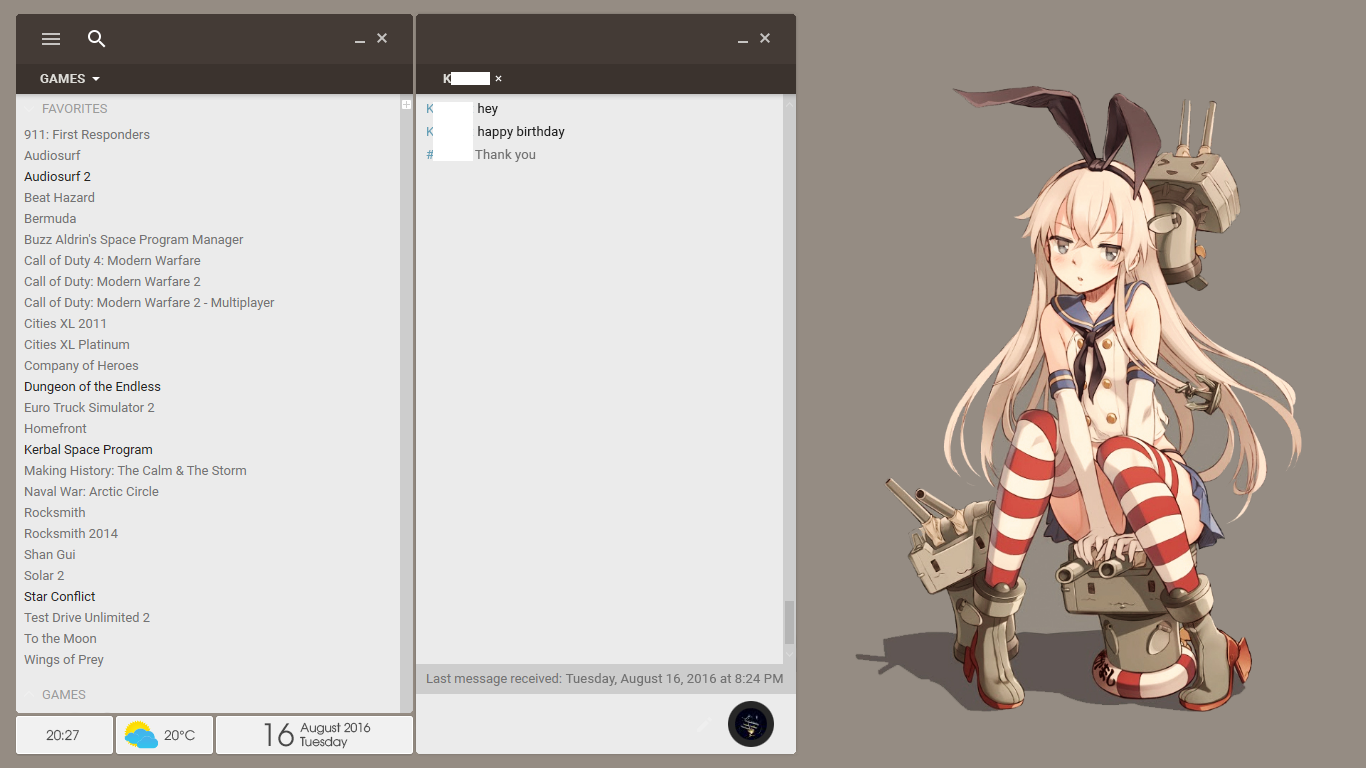Select Wings of Prey
Screen dimensions: 1366x768
64,660
